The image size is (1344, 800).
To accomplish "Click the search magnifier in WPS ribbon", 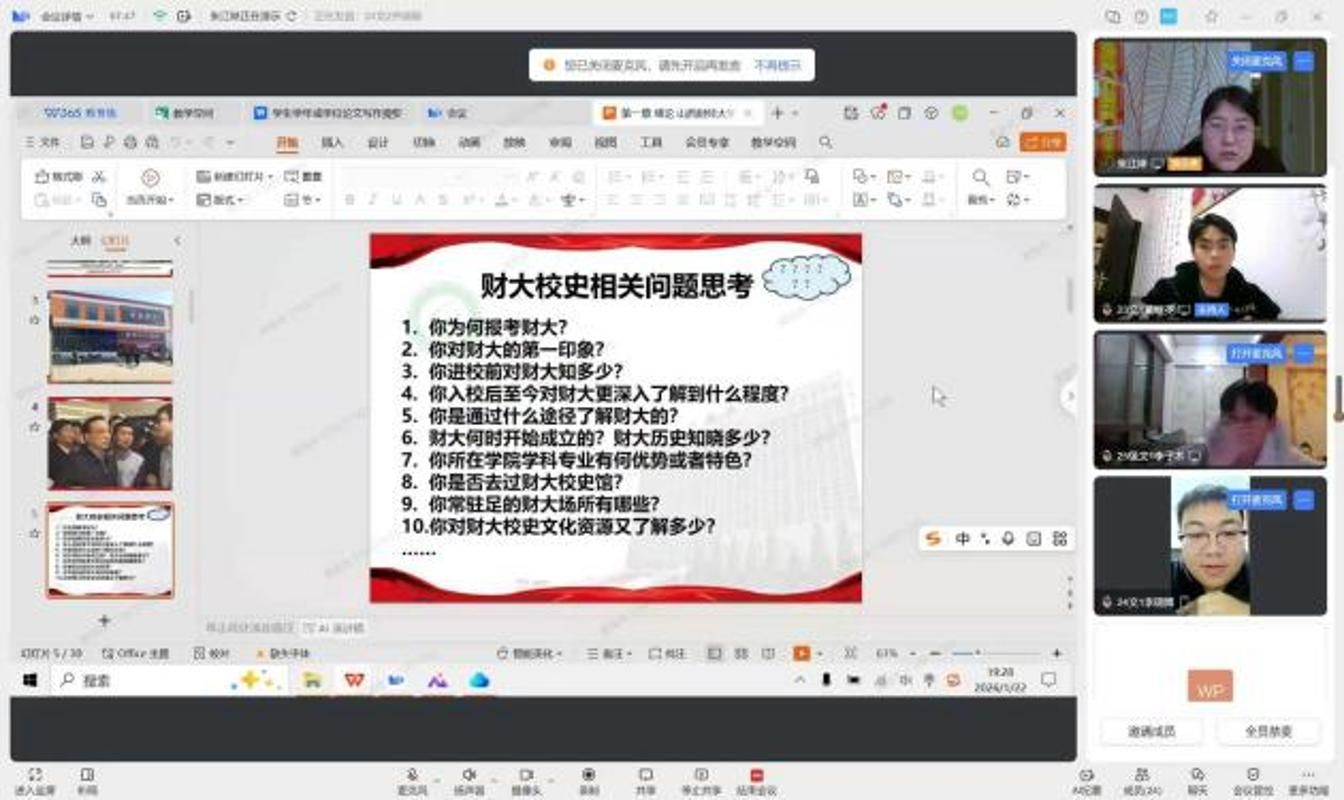I will click(825, 143).
